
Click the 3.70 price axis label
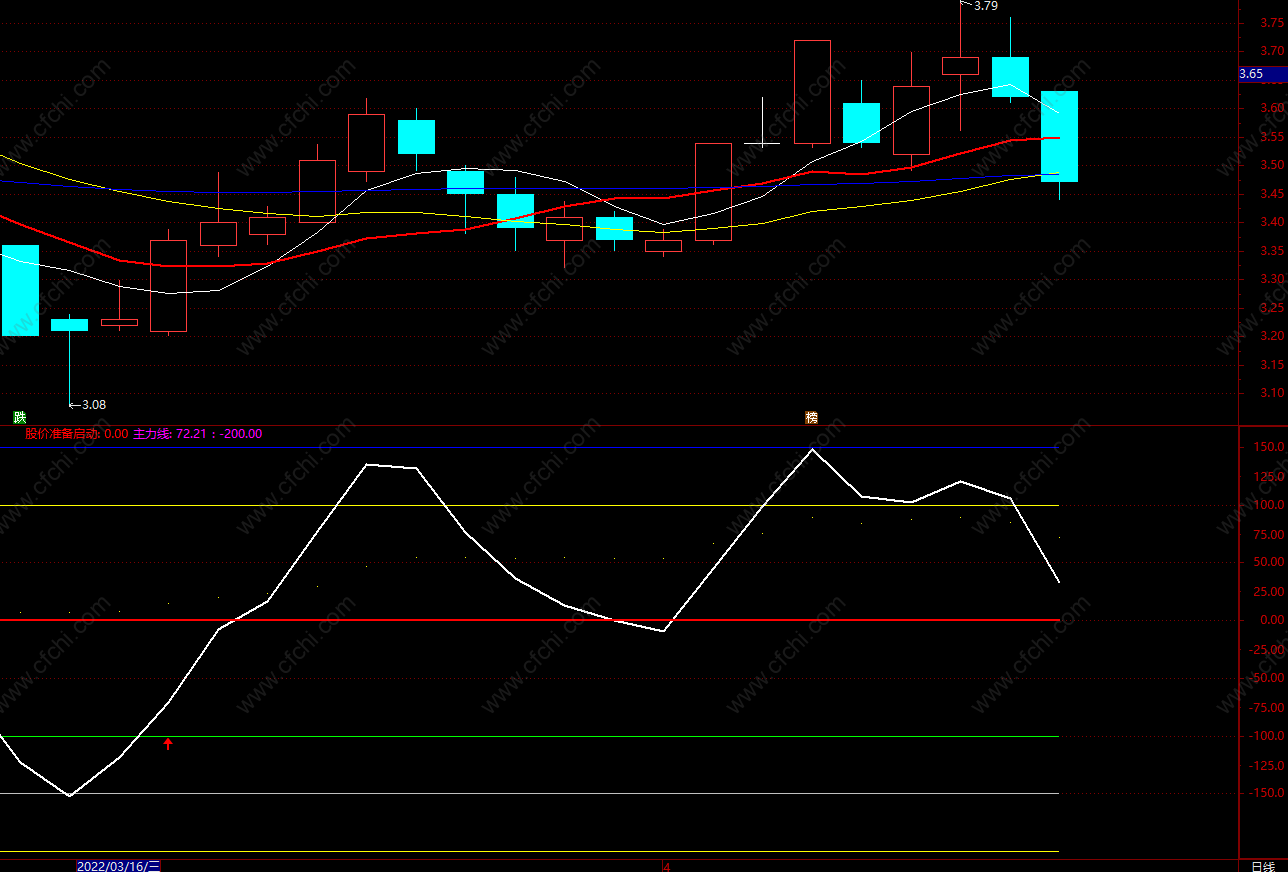tap(1273, 51)
